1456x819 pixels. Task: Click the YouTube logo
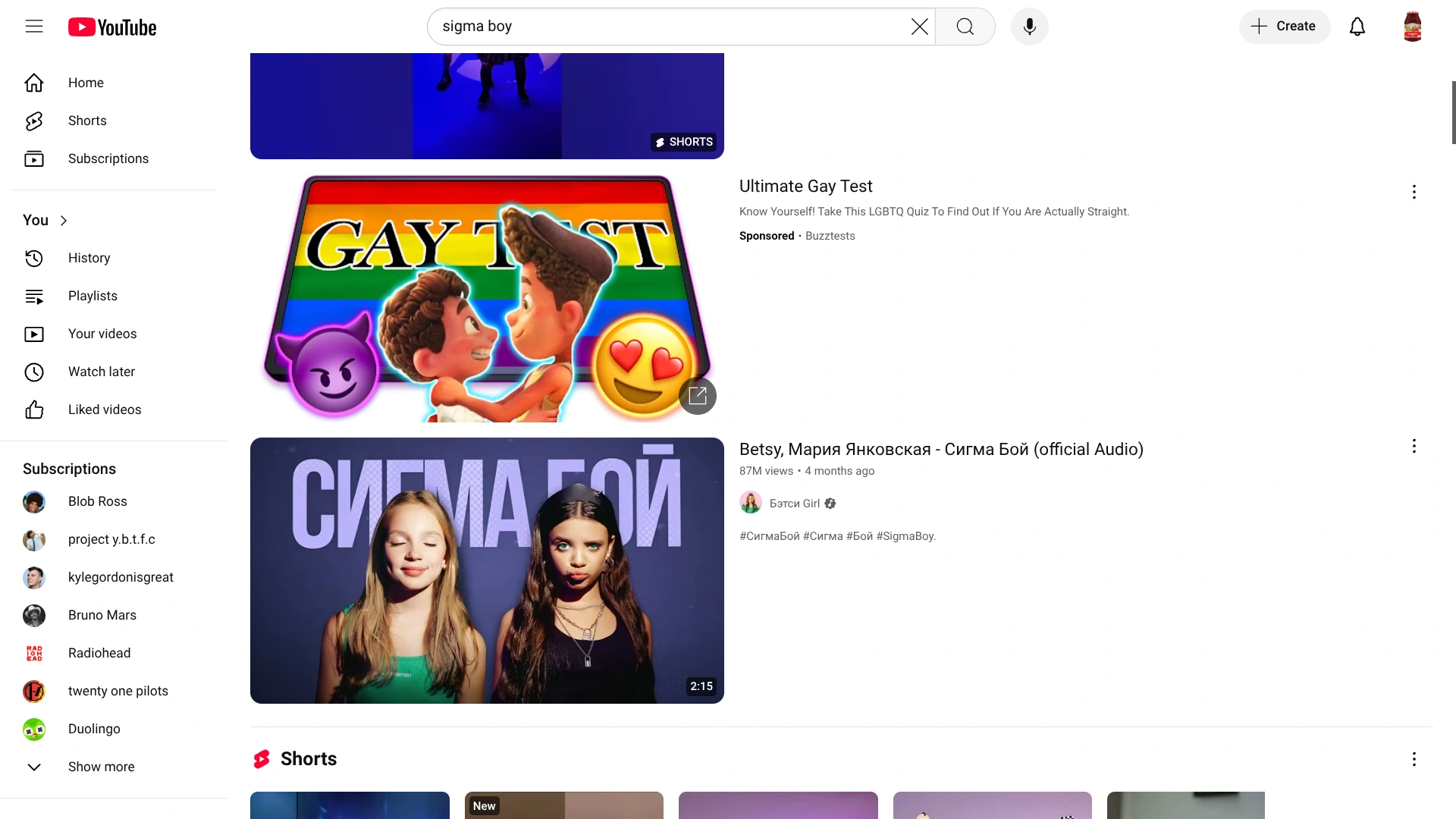pyautogui.click(x=112, y=27)
